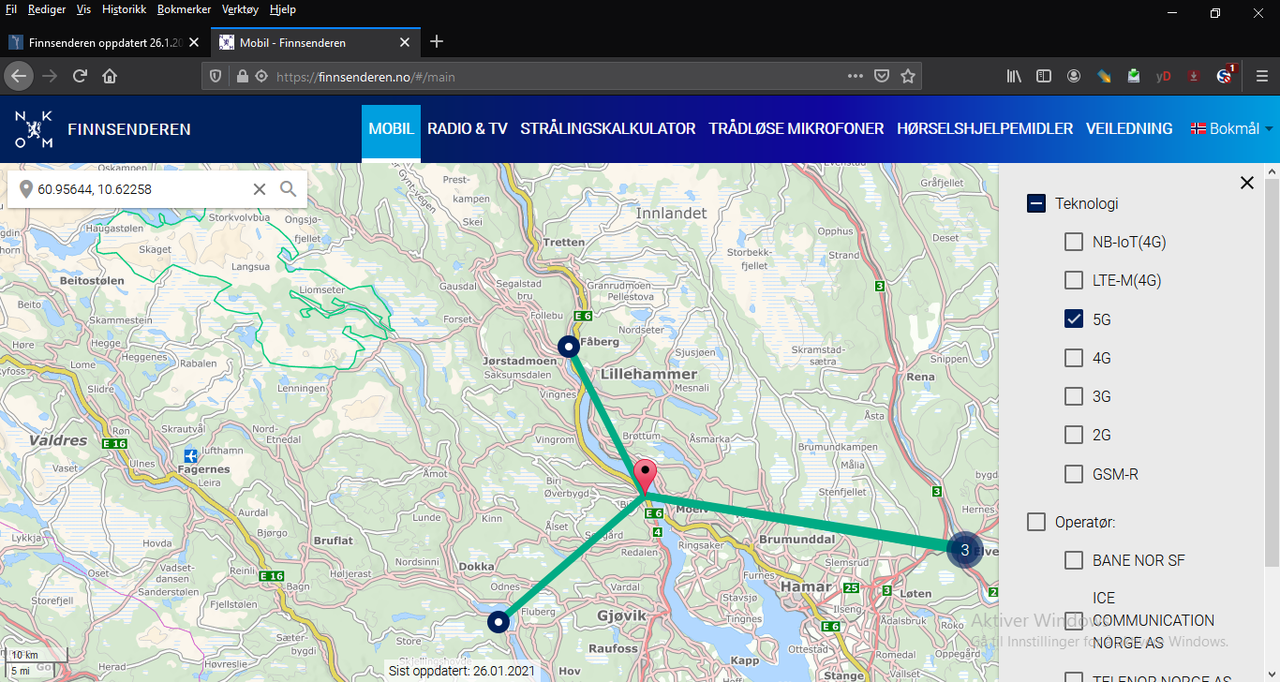Uncheck the 5G checkbox

click(x=1073, y=319)
